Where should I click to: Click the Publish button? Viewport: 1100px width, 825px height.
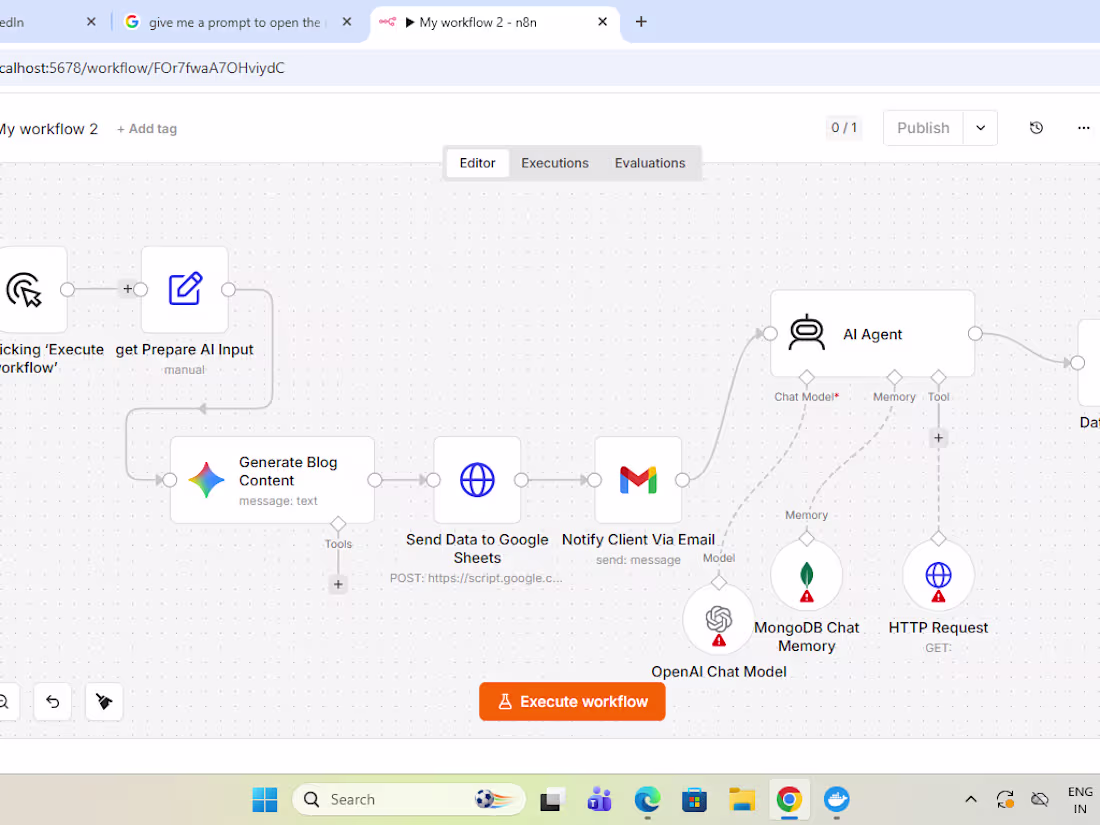(x=923, y=128)
